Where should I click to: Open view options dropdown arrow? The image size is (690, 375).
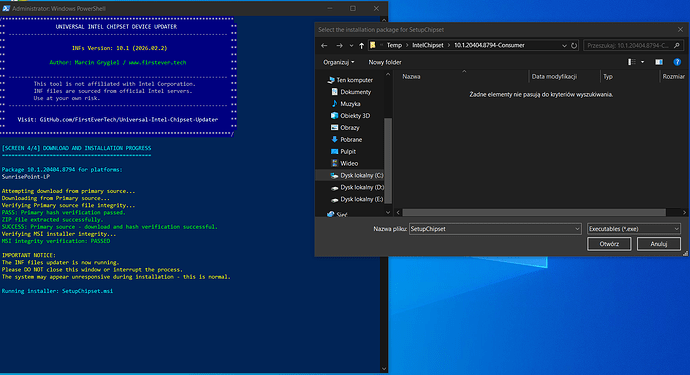point(642,62)
